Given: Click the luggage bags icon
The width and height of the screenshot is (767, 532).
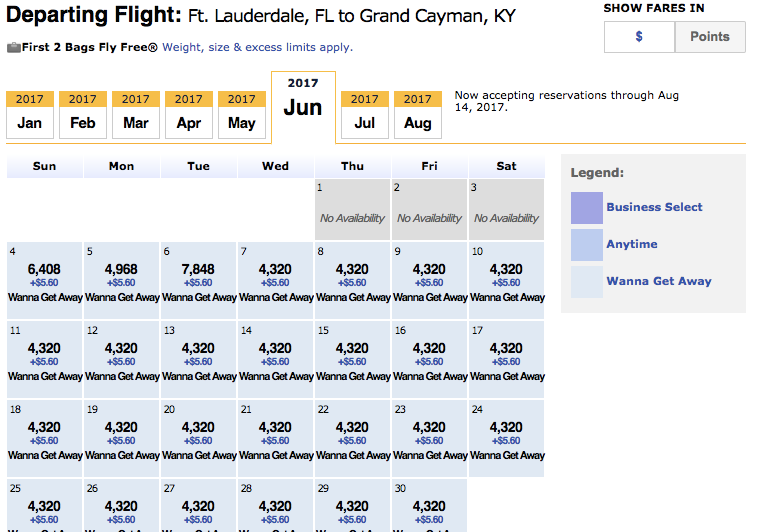Looking at the screenshot, I should click(14, 47).
